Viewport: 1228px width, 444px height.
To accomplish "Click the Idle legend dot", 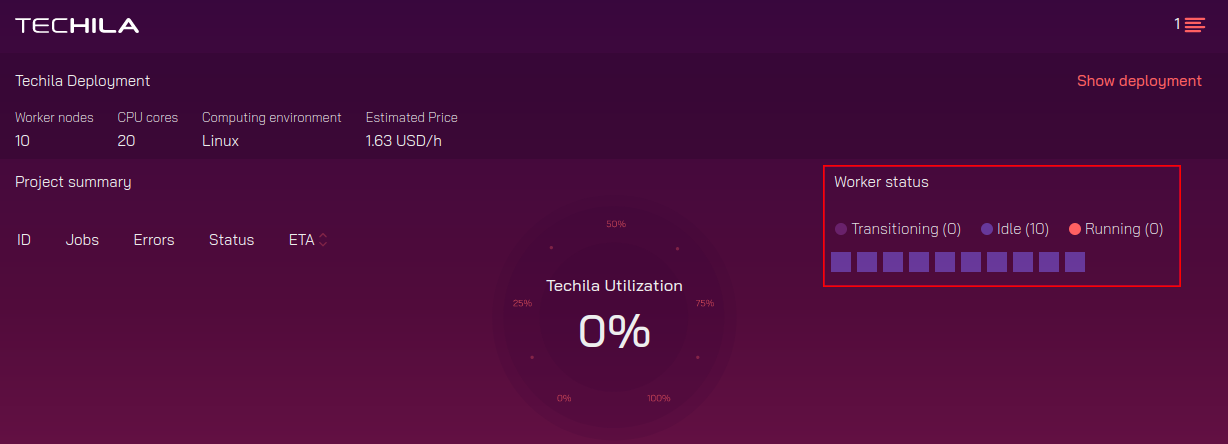I will pos(987,229).
